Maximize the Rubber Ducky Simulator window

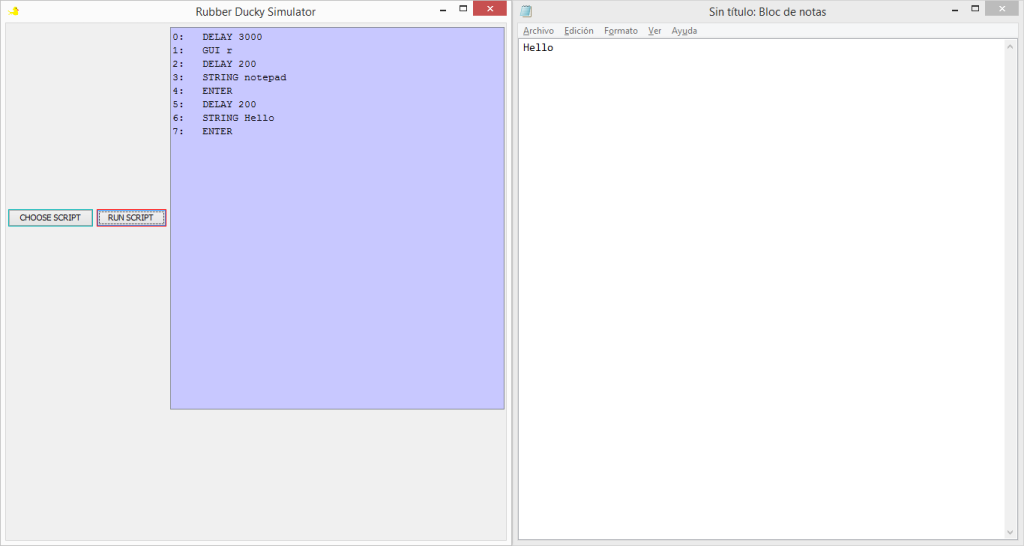pos(463,9)
